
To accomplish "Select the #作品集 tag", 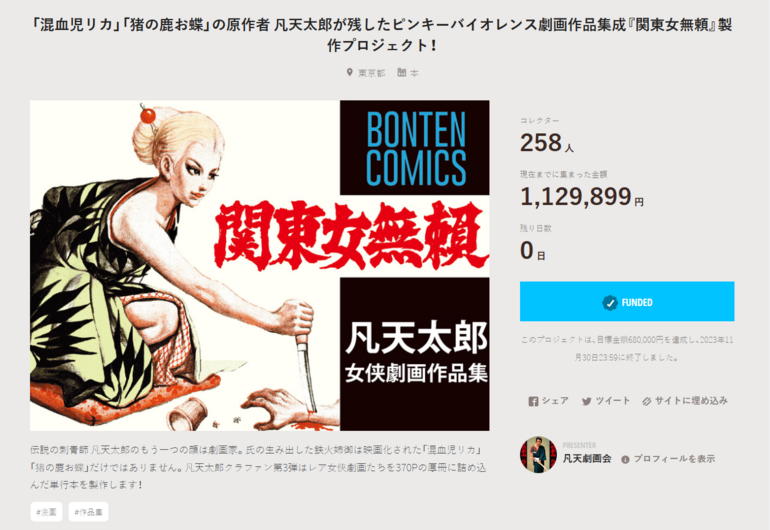I will click(88, 512).
